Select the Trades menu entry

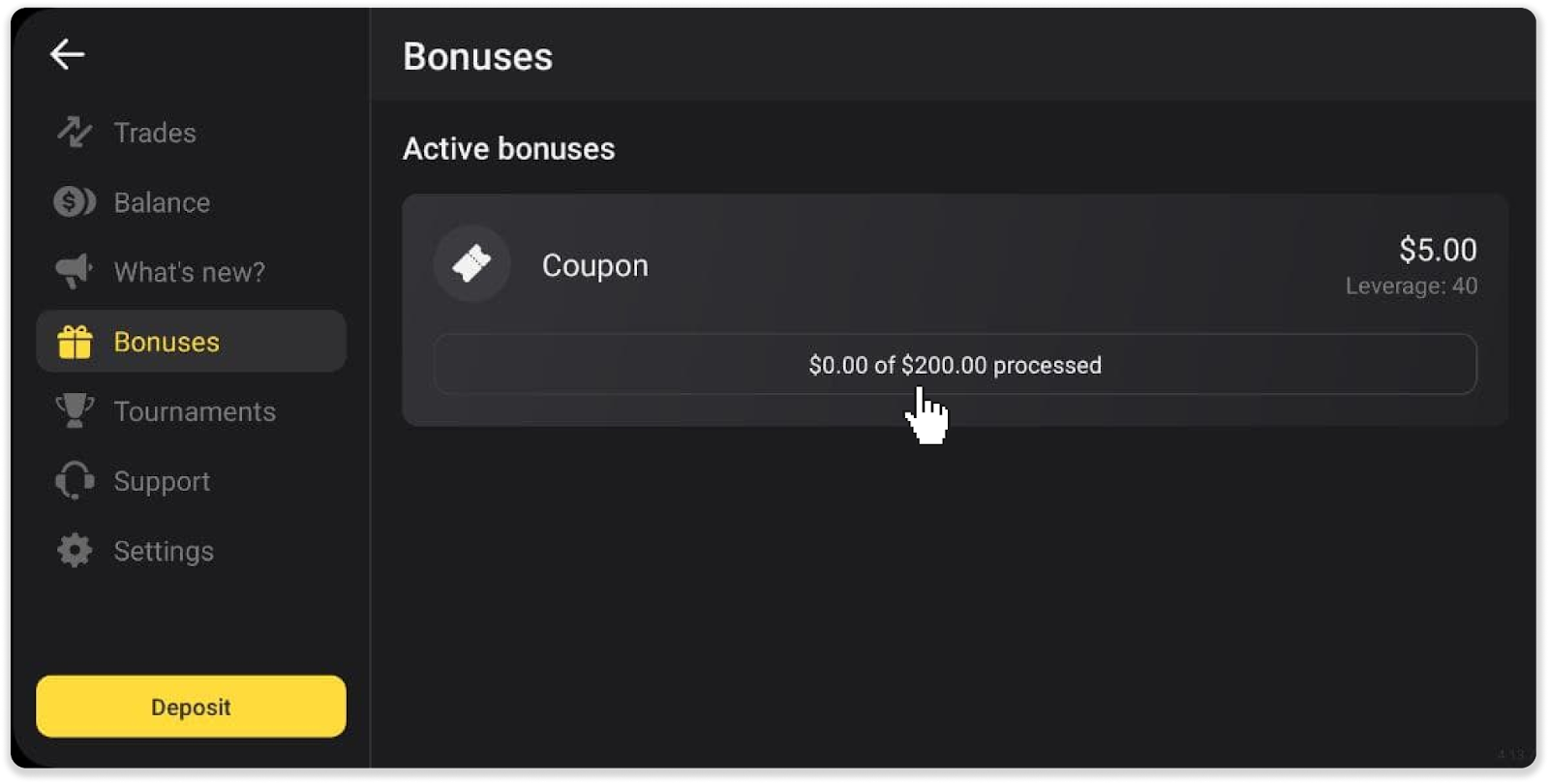154,133
